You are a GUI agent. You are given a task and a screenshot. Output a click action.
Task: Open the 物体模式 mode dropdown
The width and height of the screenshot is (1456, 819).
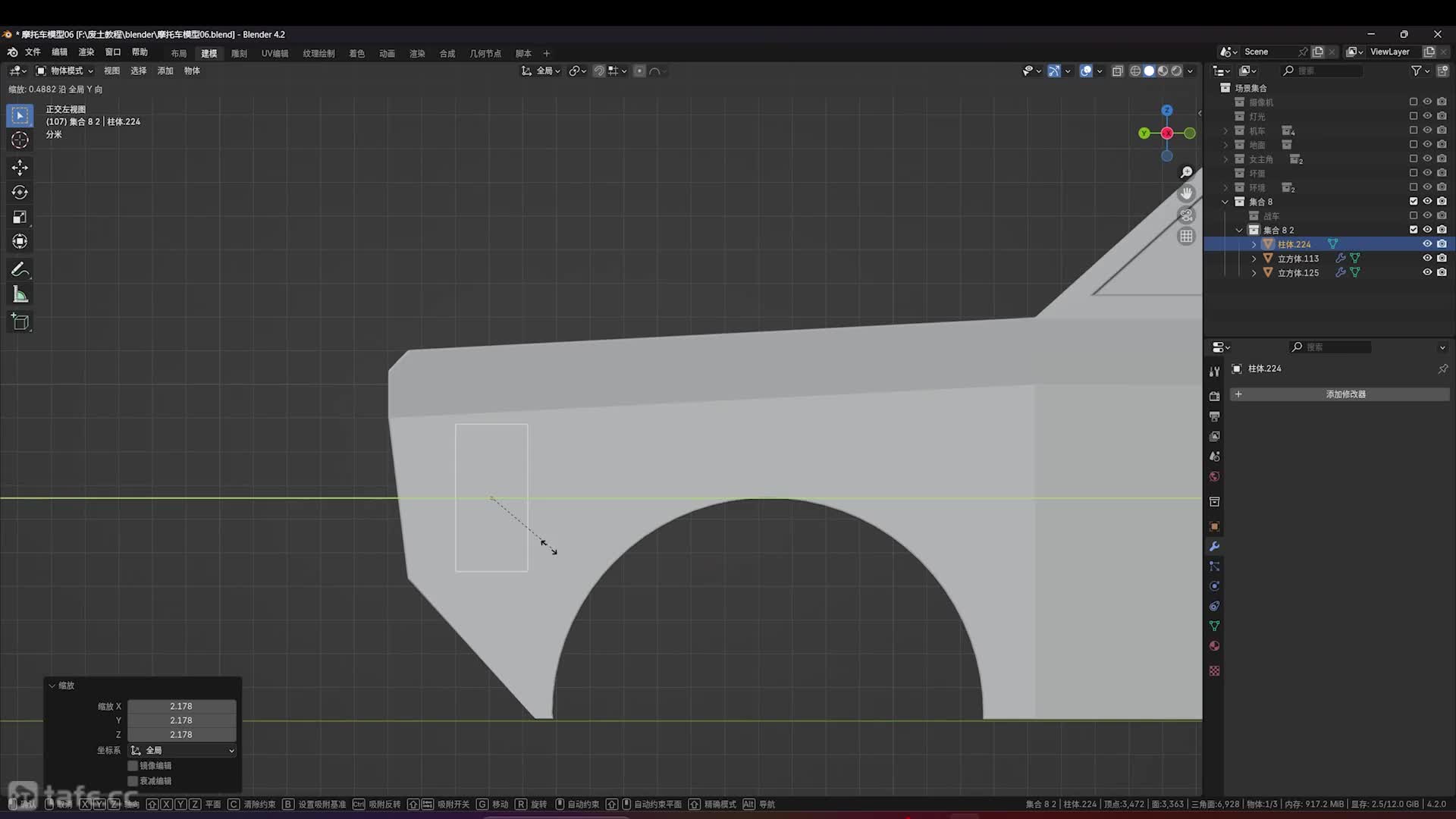click(65, 71)
